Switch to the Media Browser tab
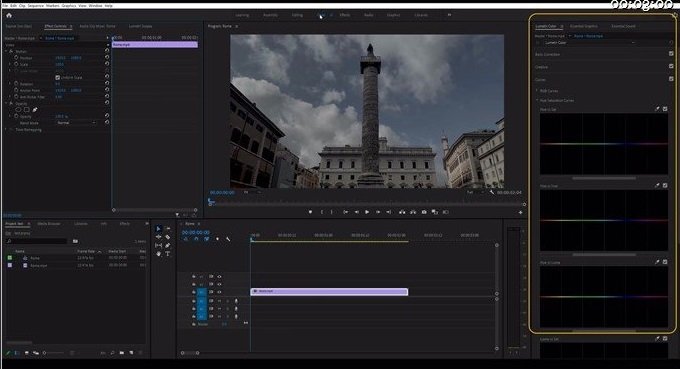Image resolution: width=680 pixels, height=369 pixels. pyautogui.click(x=49, y=224)
